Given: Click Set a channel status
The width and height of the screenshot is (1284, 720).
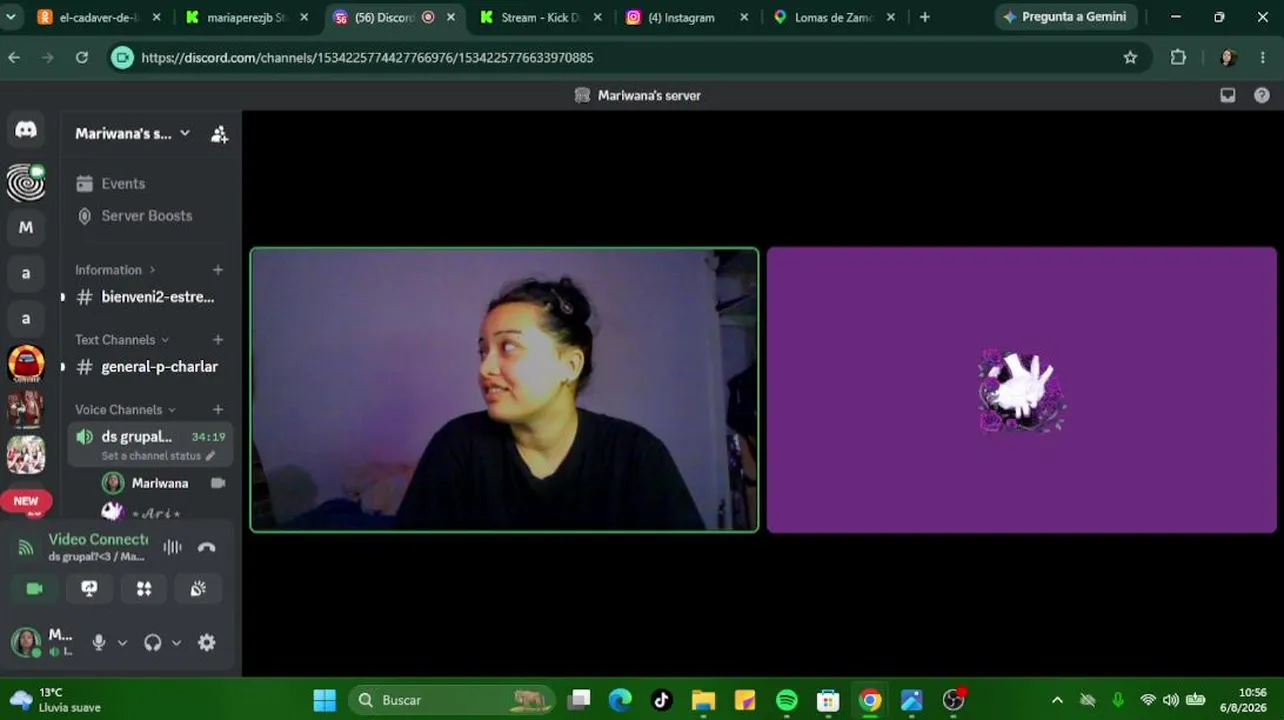Looking at the screenshot, I should (x=158, y=456).
